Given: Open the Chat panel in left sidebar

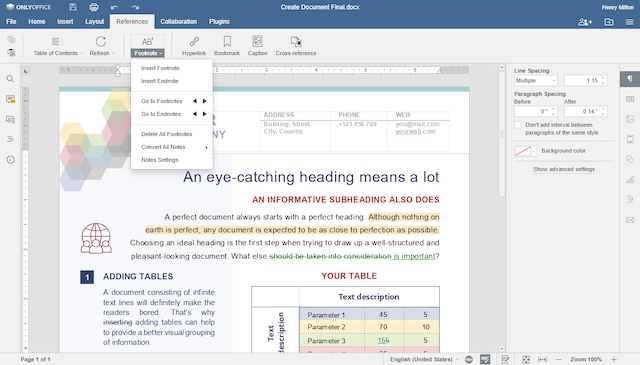Looking at the screenshot, I should pos(11,119).
